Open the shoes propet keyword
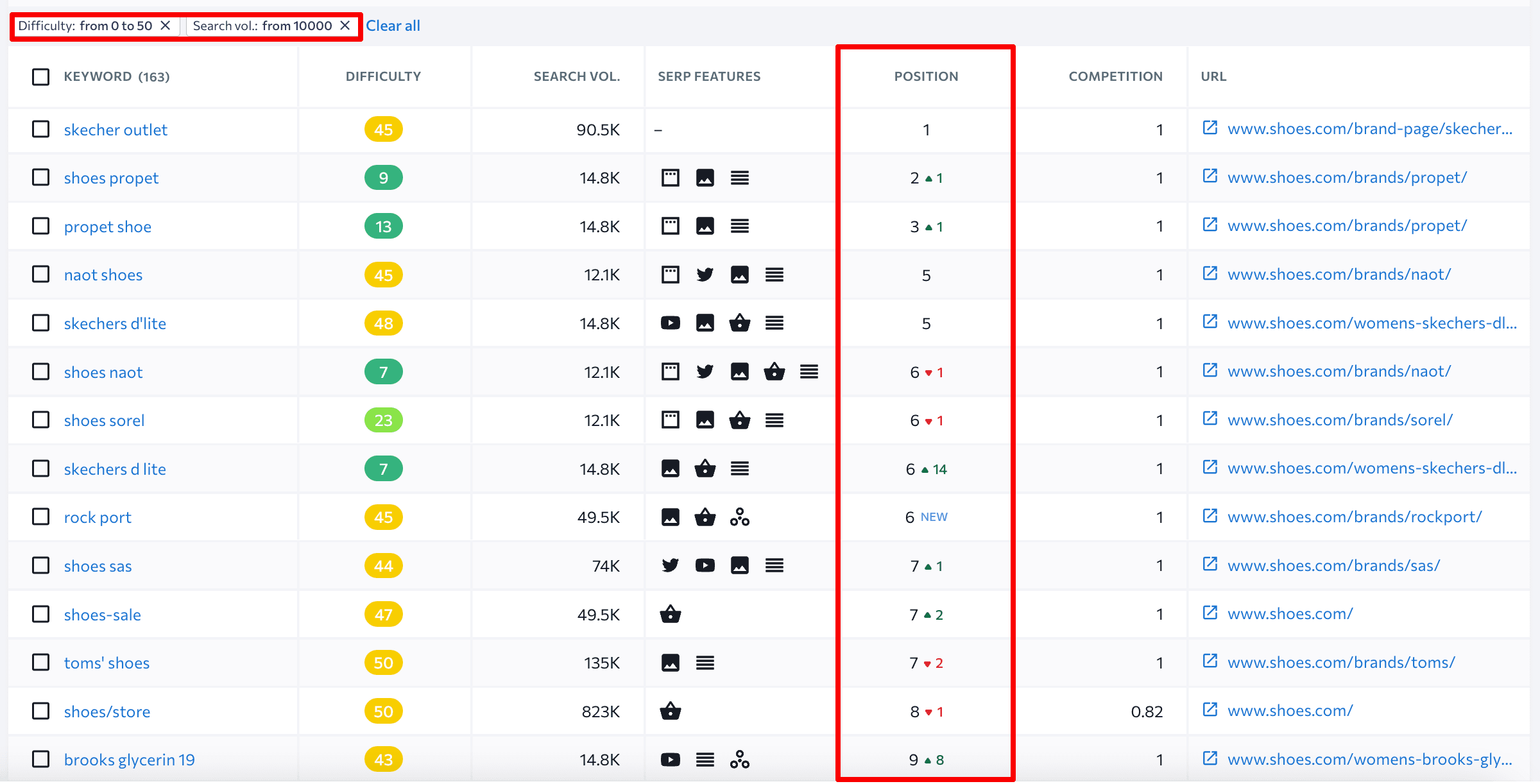 point(111,178)
